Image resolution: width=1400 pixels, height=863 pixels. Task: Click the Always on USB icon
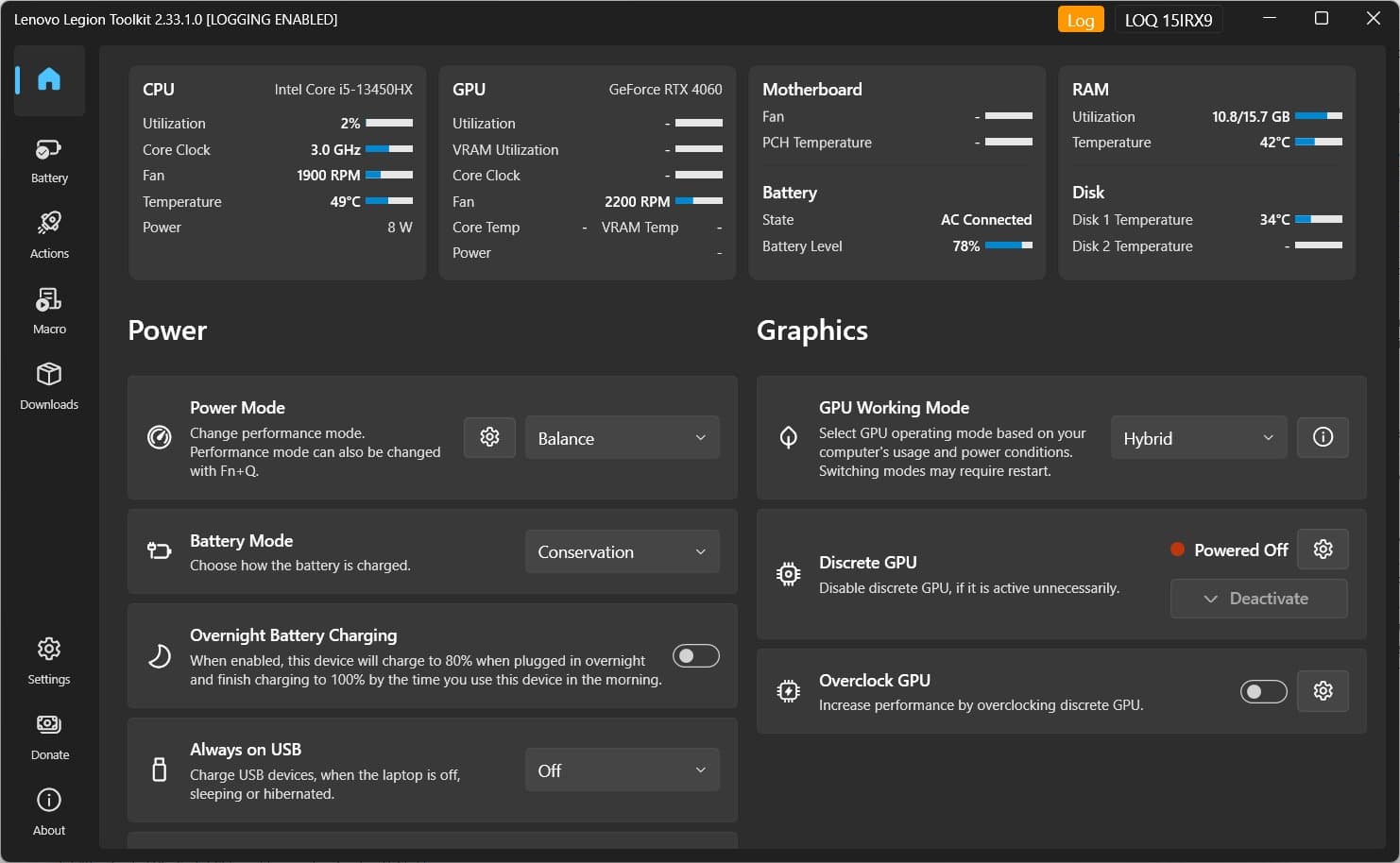[160, 770]
